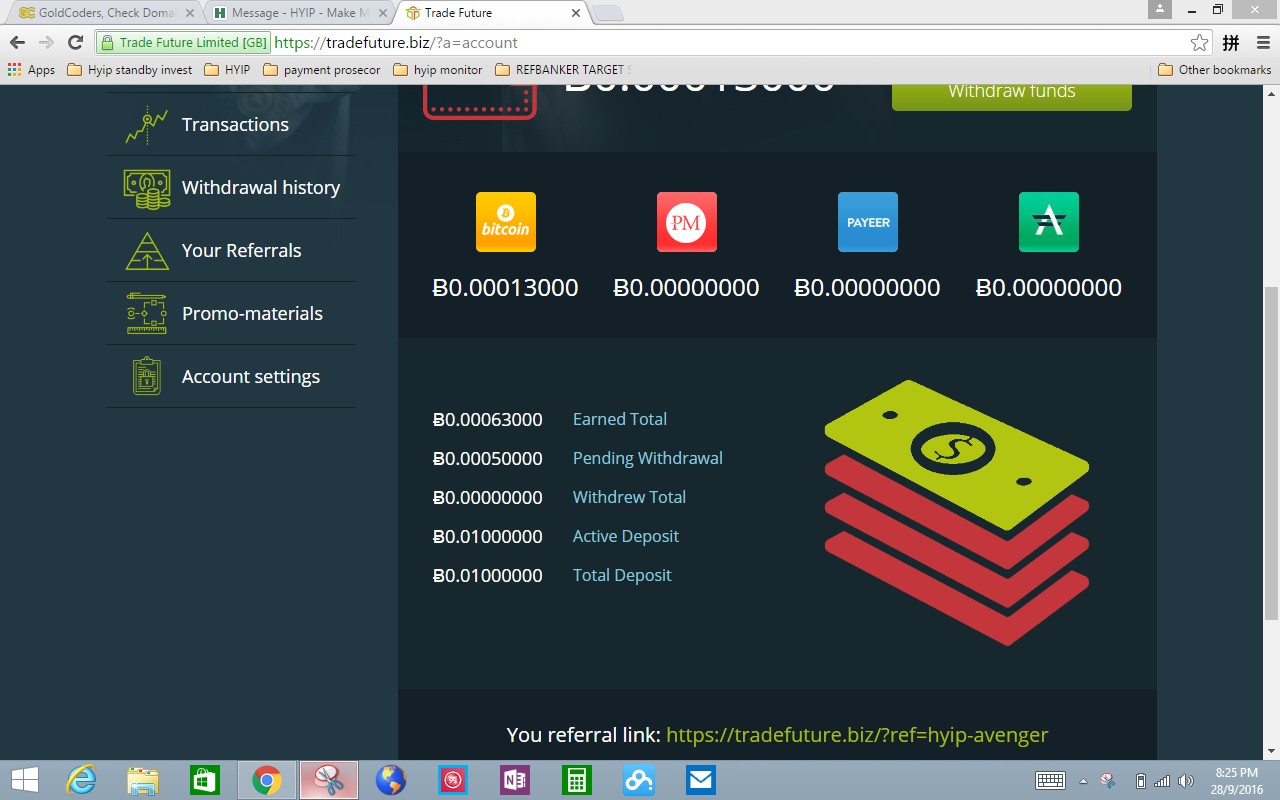Click the Your Referrals pyramid icon
This screenshot has width=1280, height=800.
tap(146, 251)
